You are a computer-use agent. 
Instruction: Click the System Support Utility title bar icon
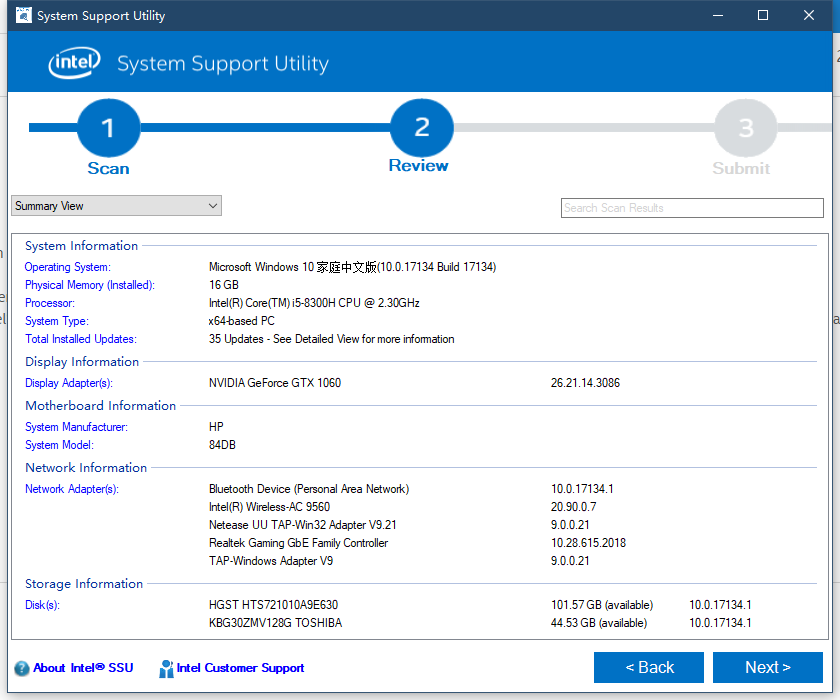coord(24,16)
